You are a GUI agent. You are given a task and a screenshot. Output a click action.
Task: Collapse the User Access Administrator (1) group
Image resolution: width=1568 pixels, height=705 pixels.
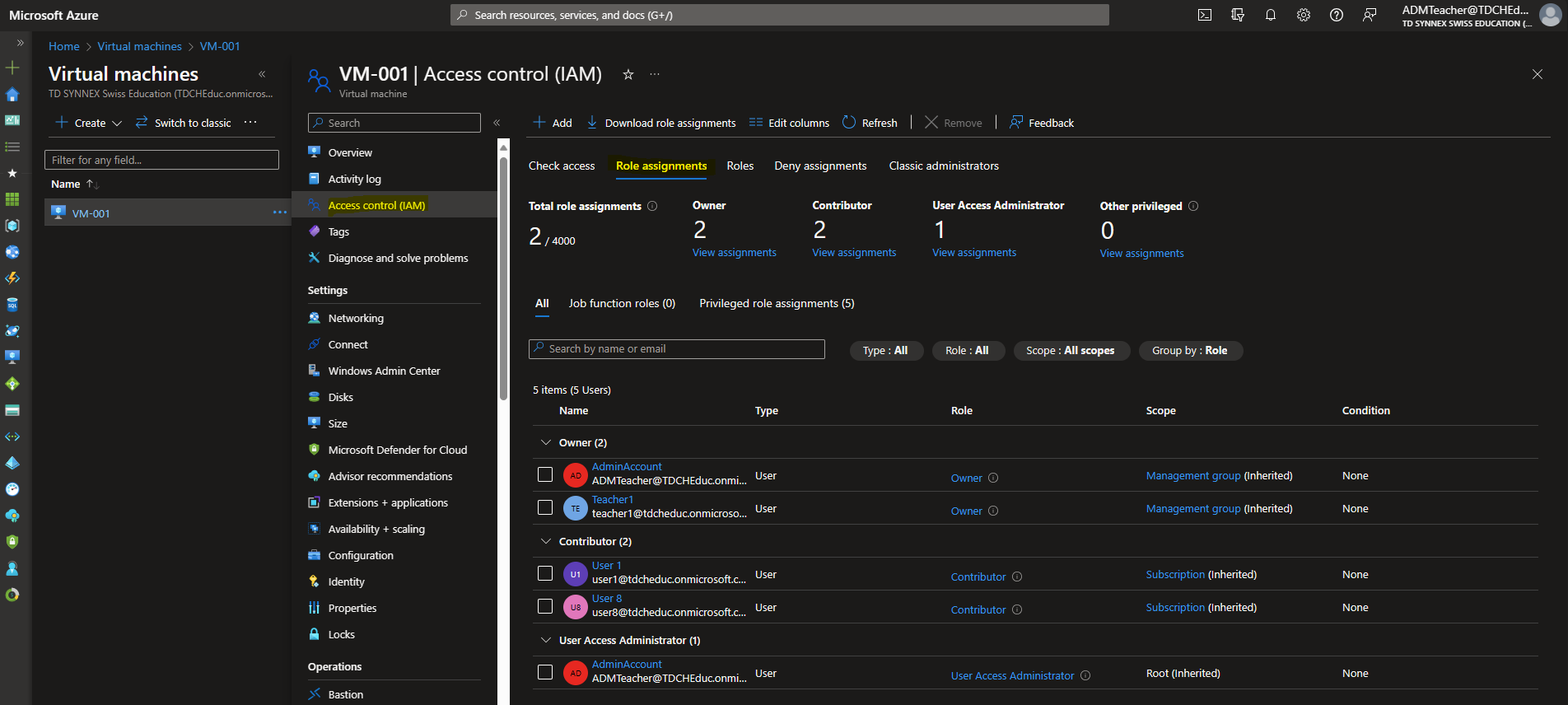click(x=545, y=640)
